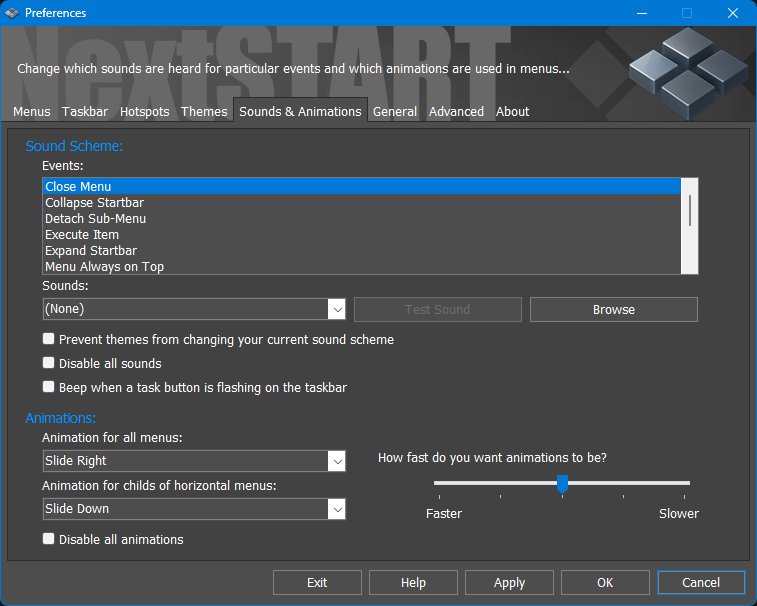
Task: Open Help for preferences
Action: (413, 582)
